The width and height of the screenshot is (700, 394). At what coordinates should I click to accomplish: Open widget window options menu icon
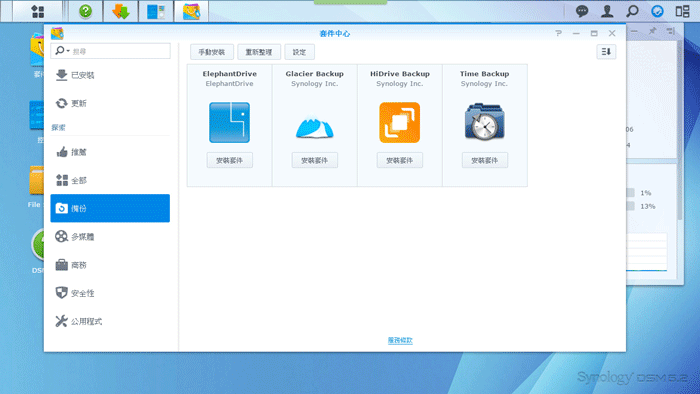[670, 31]
